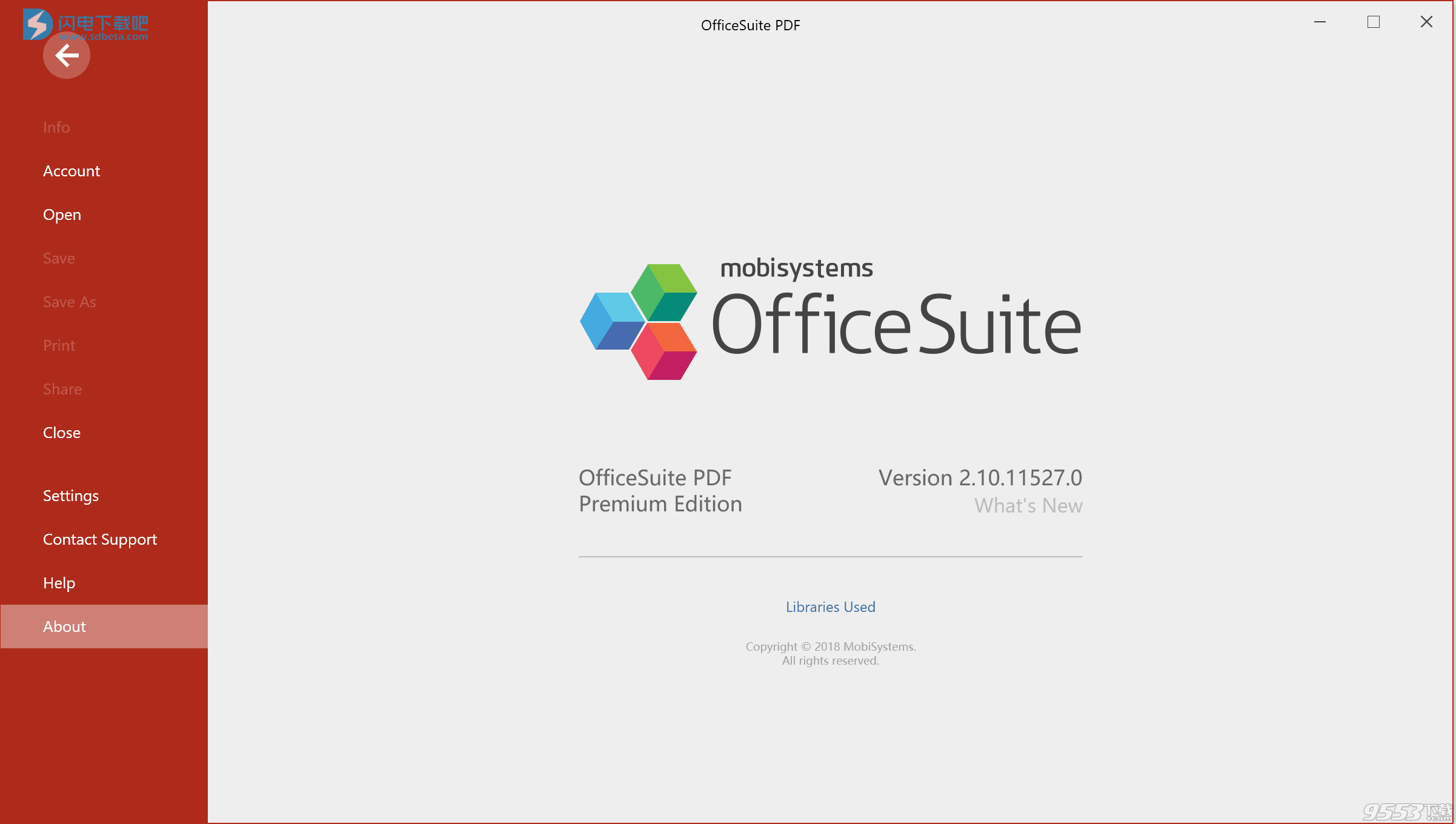Click Libraries Used link
This screenshot has width=1456, height=824.
tap(830, 606)
